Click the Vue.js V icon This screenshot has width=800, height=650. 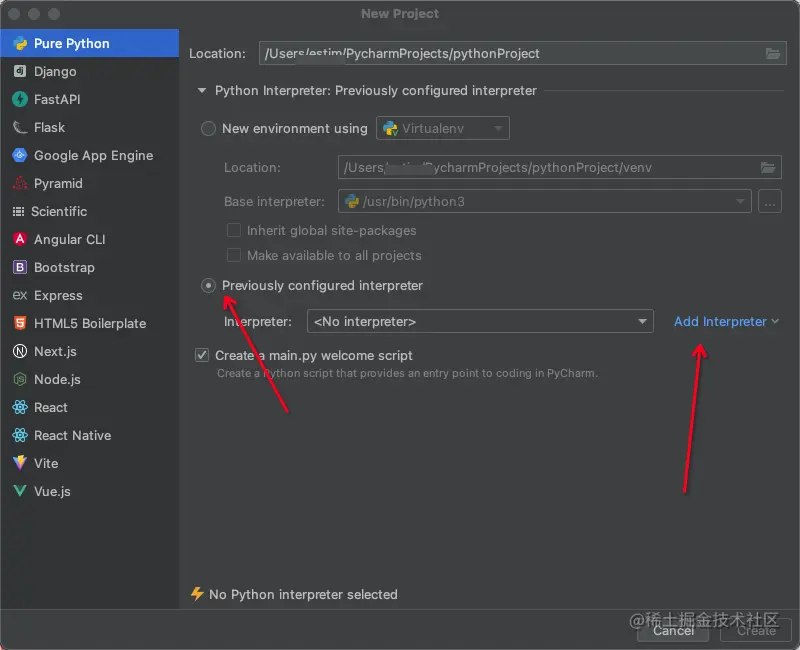tap(20, 491)
